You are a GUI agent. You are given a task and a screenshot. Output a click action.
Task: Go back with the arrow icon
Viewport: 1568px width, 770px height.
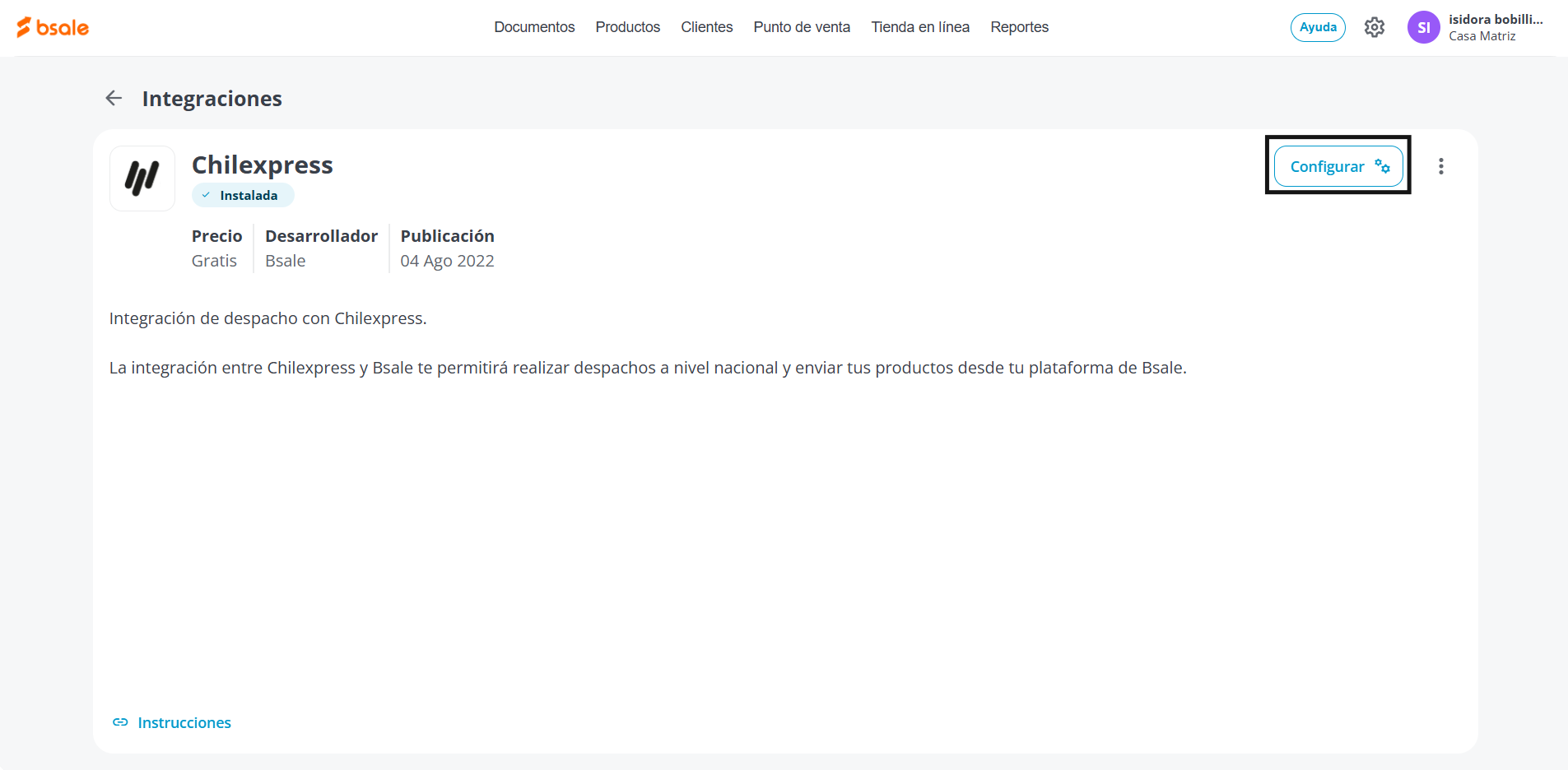pyautogui.click(x=114, y=99)
